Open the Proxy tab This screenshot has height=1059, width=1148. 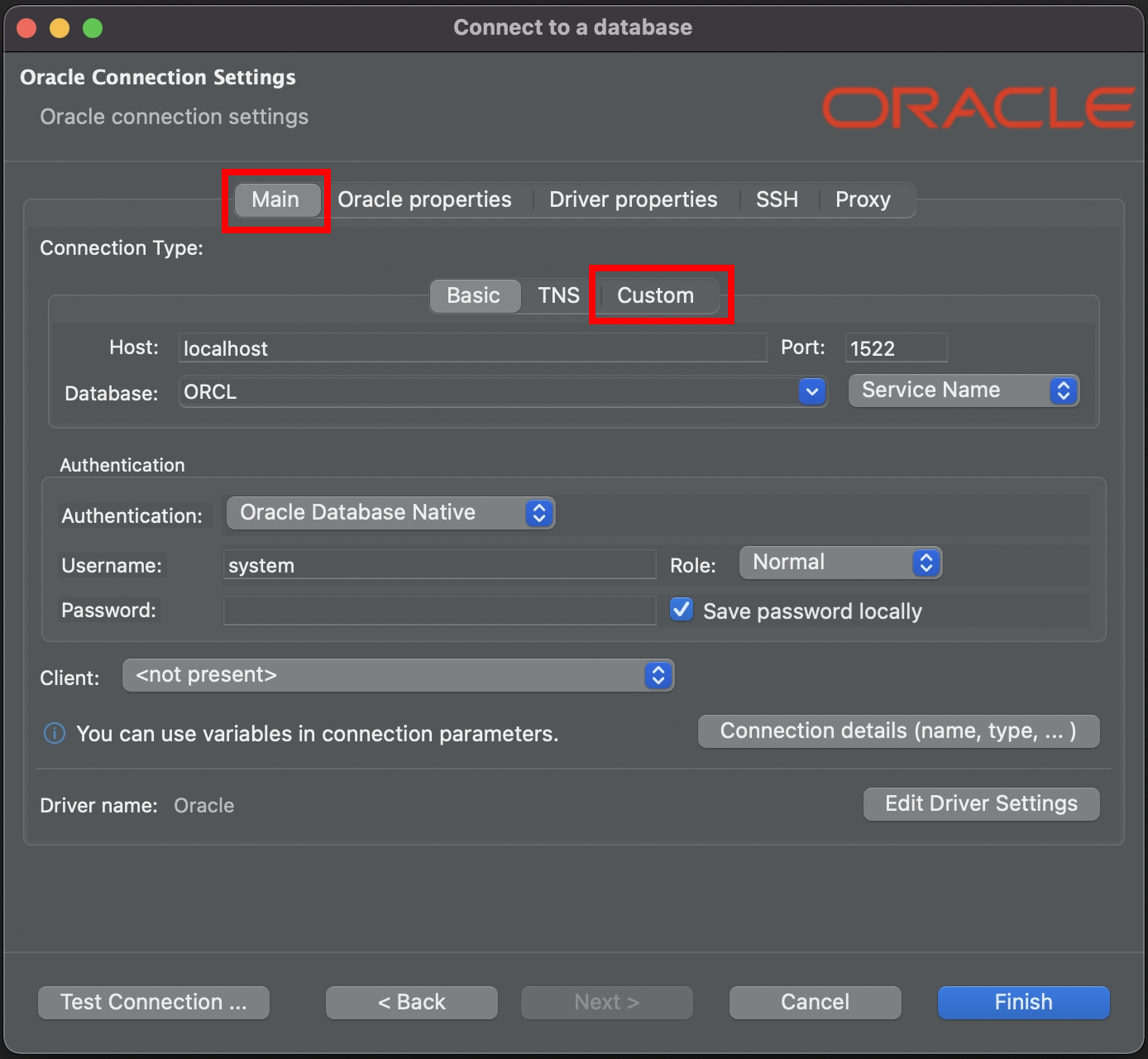click(863, 200)
